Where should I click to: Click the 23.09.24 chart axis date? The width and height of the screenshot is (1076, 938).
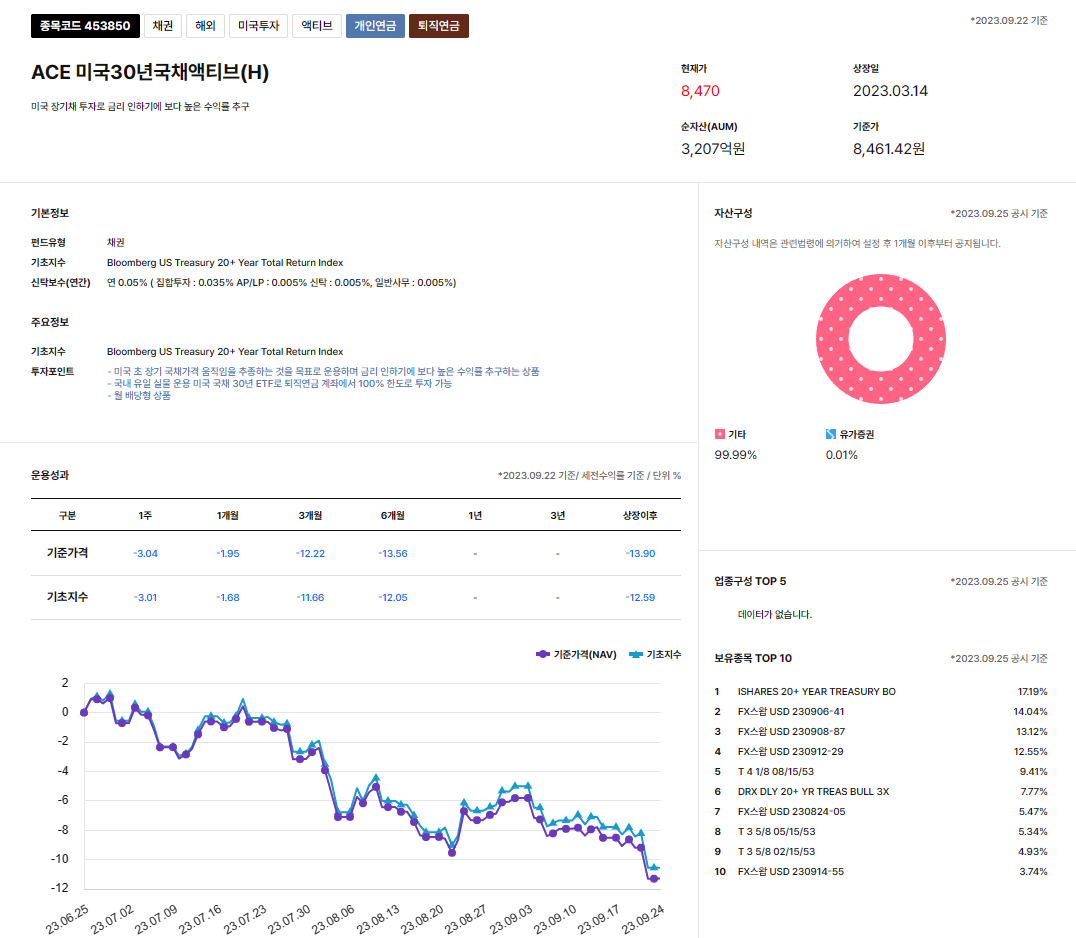pos(643,919)
